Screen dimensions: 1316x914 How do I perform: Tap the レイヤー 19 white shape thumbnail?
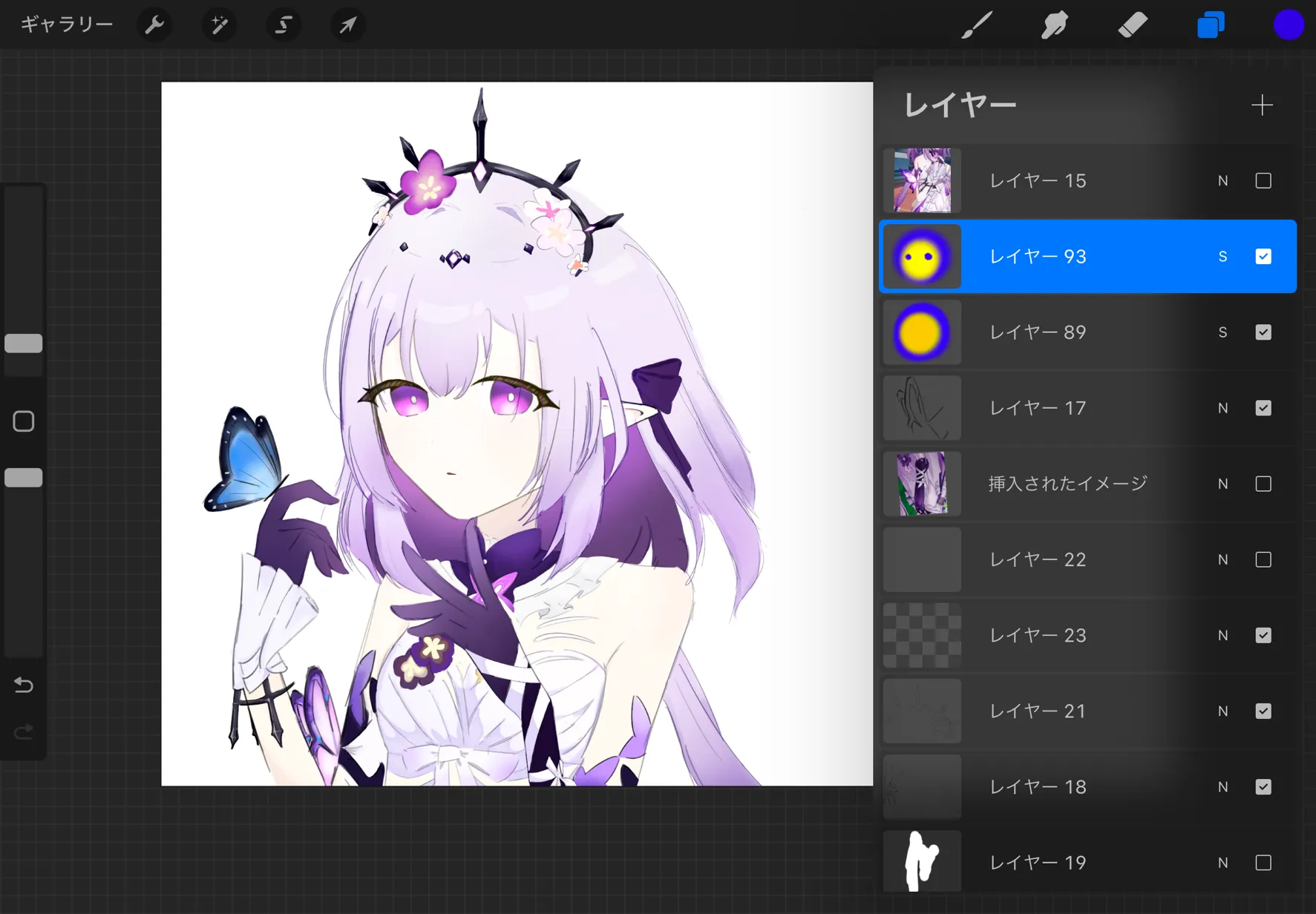[x=922, y=863]
